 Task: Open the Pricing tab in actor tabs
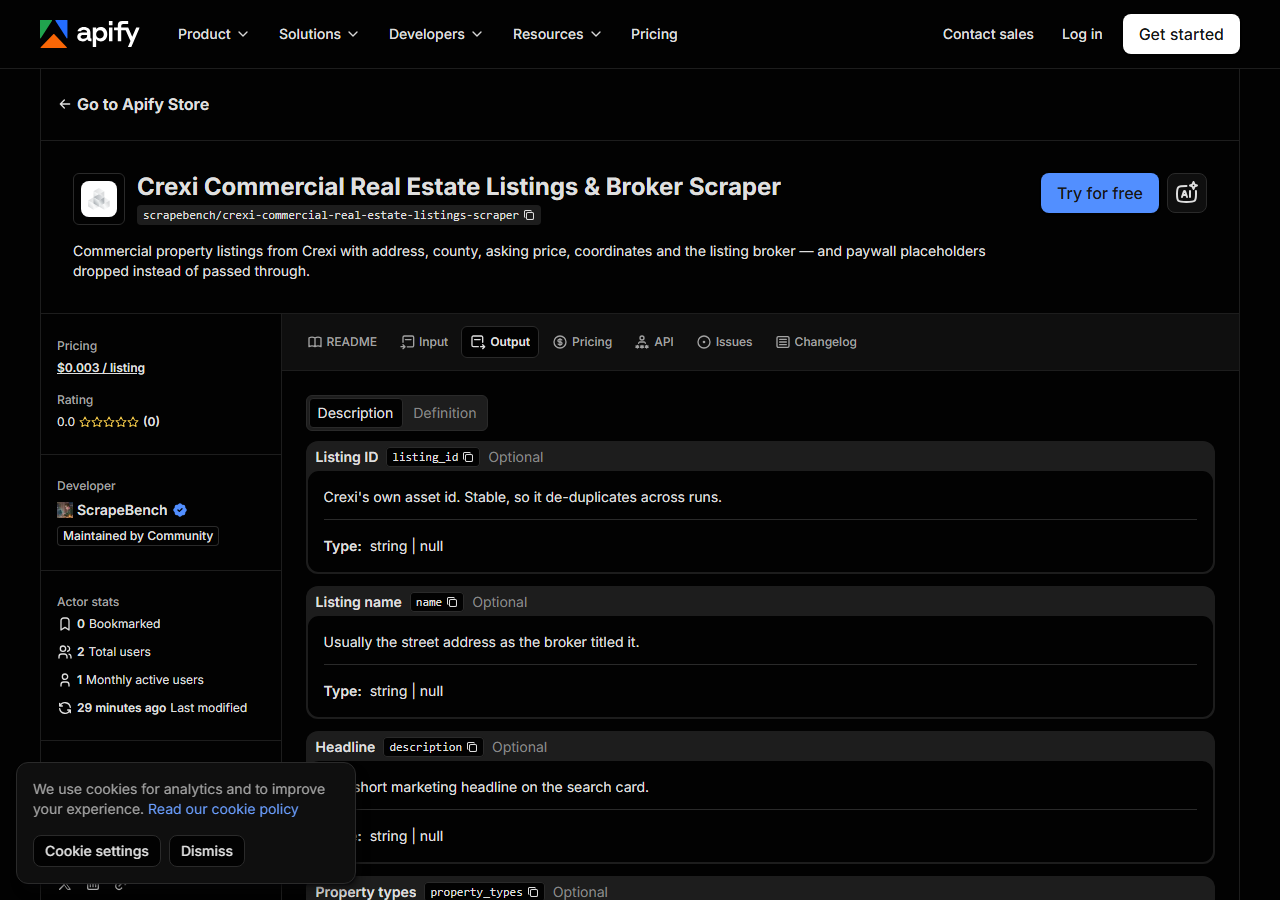click(x=582, y=342)
